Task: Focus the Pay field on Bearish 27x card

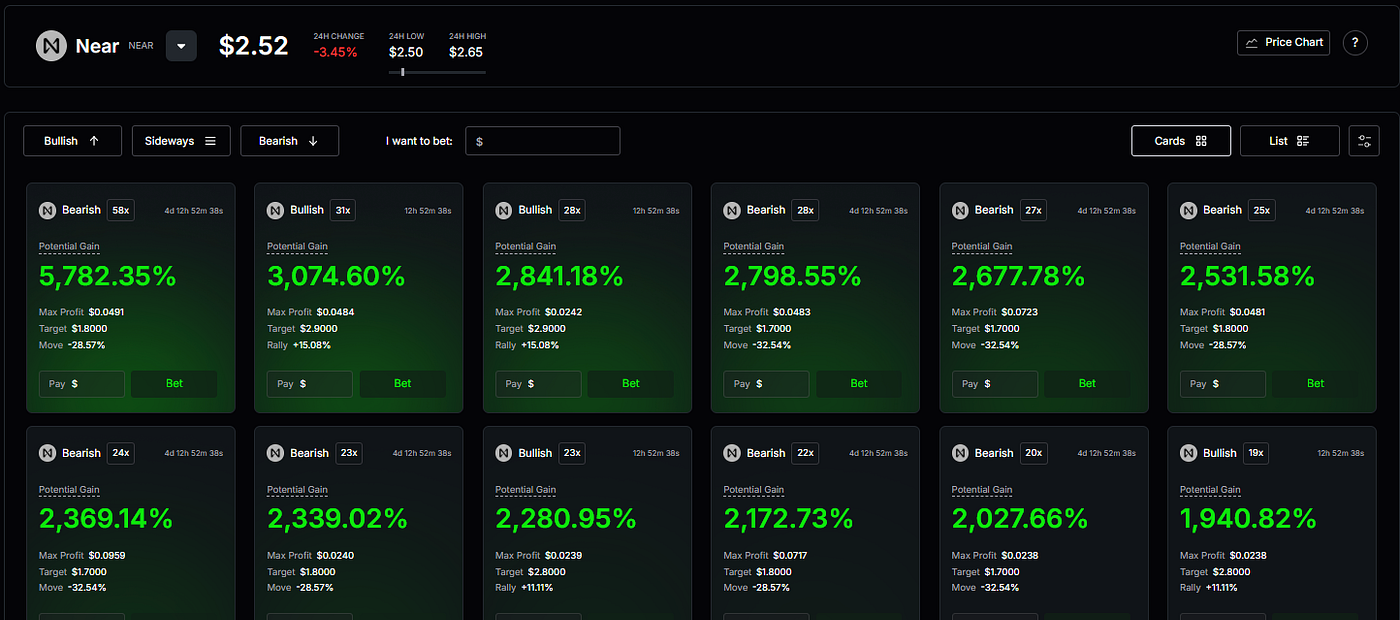Action: click(995, 384)
